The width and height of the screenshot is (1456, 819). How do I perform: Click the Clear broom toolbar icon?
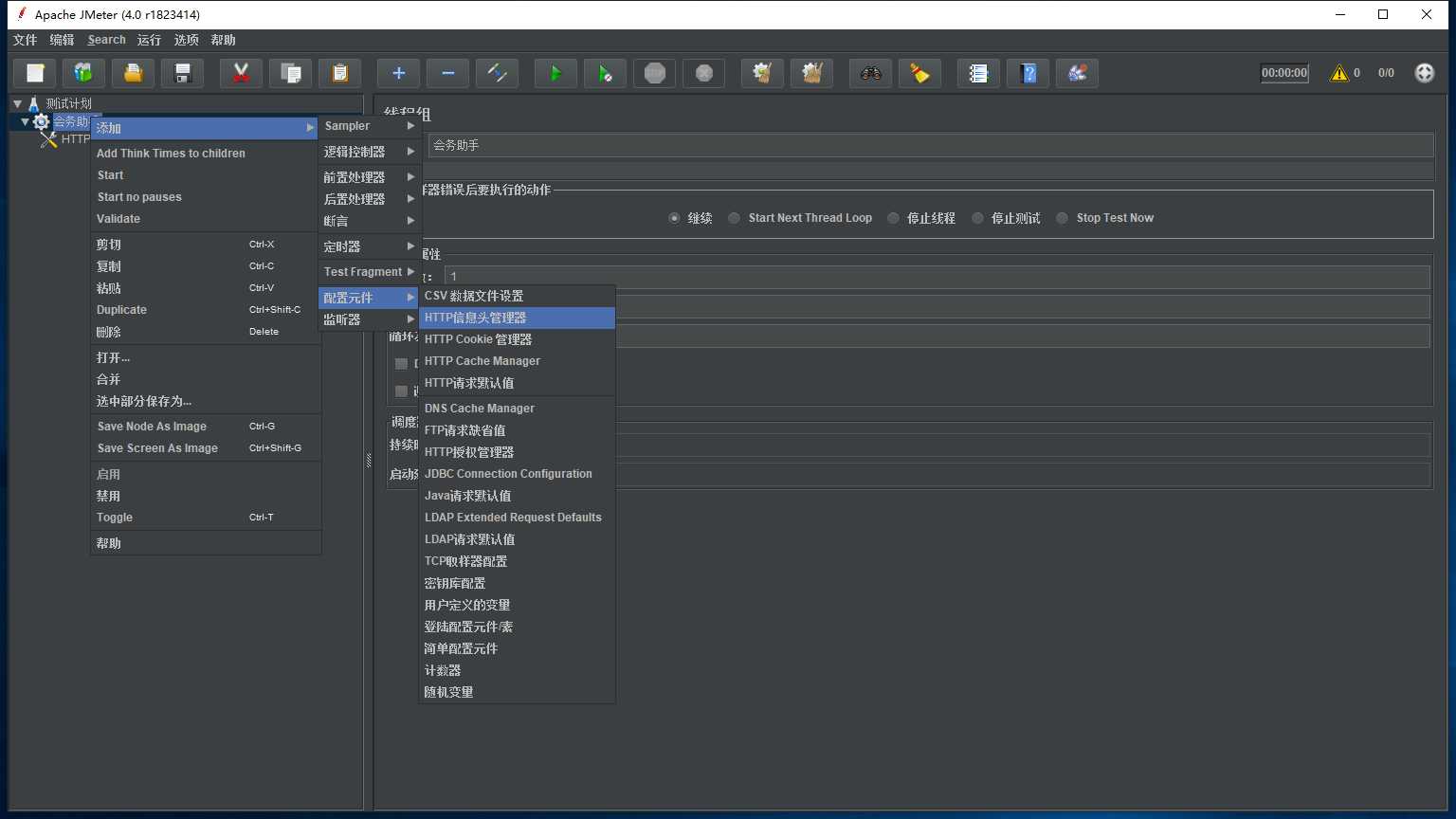click(x=763, y=73)
